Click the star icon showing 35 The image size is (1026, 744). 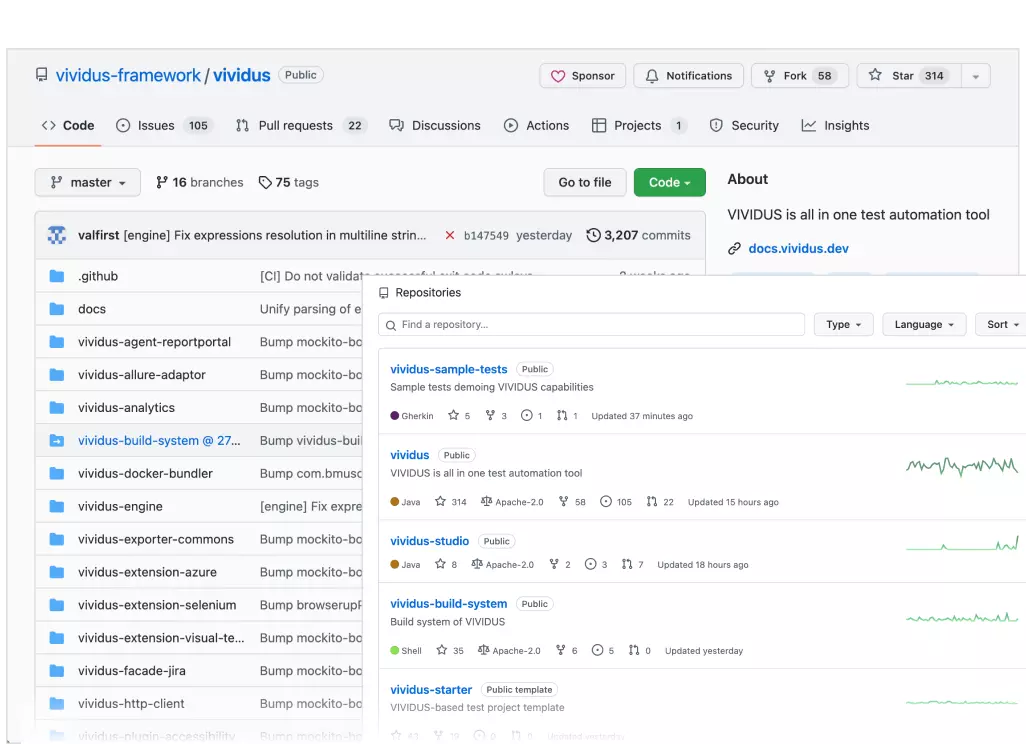click(442, 650)
